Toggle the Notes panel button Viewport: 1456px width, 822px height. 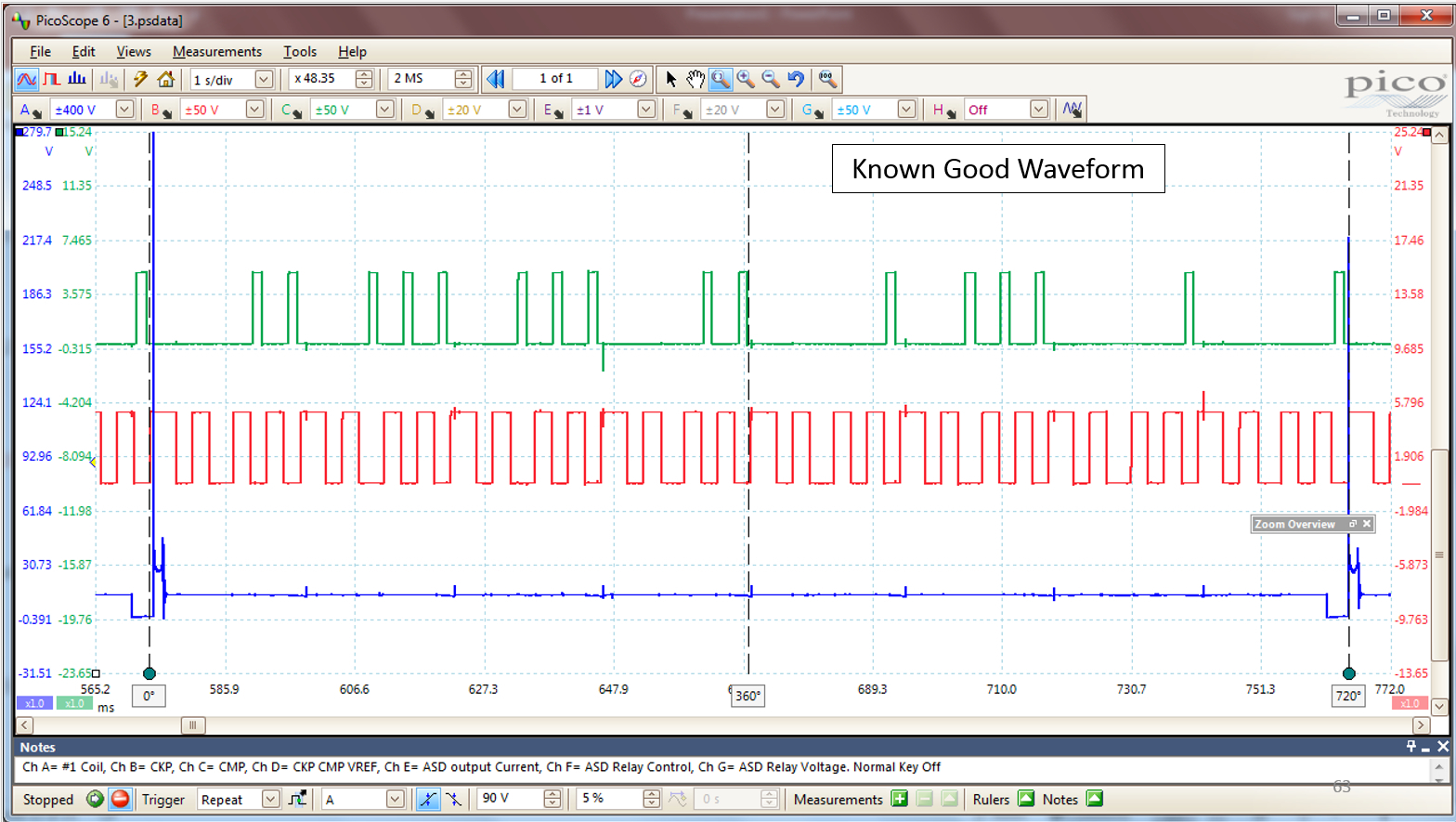coord(1095,799)
